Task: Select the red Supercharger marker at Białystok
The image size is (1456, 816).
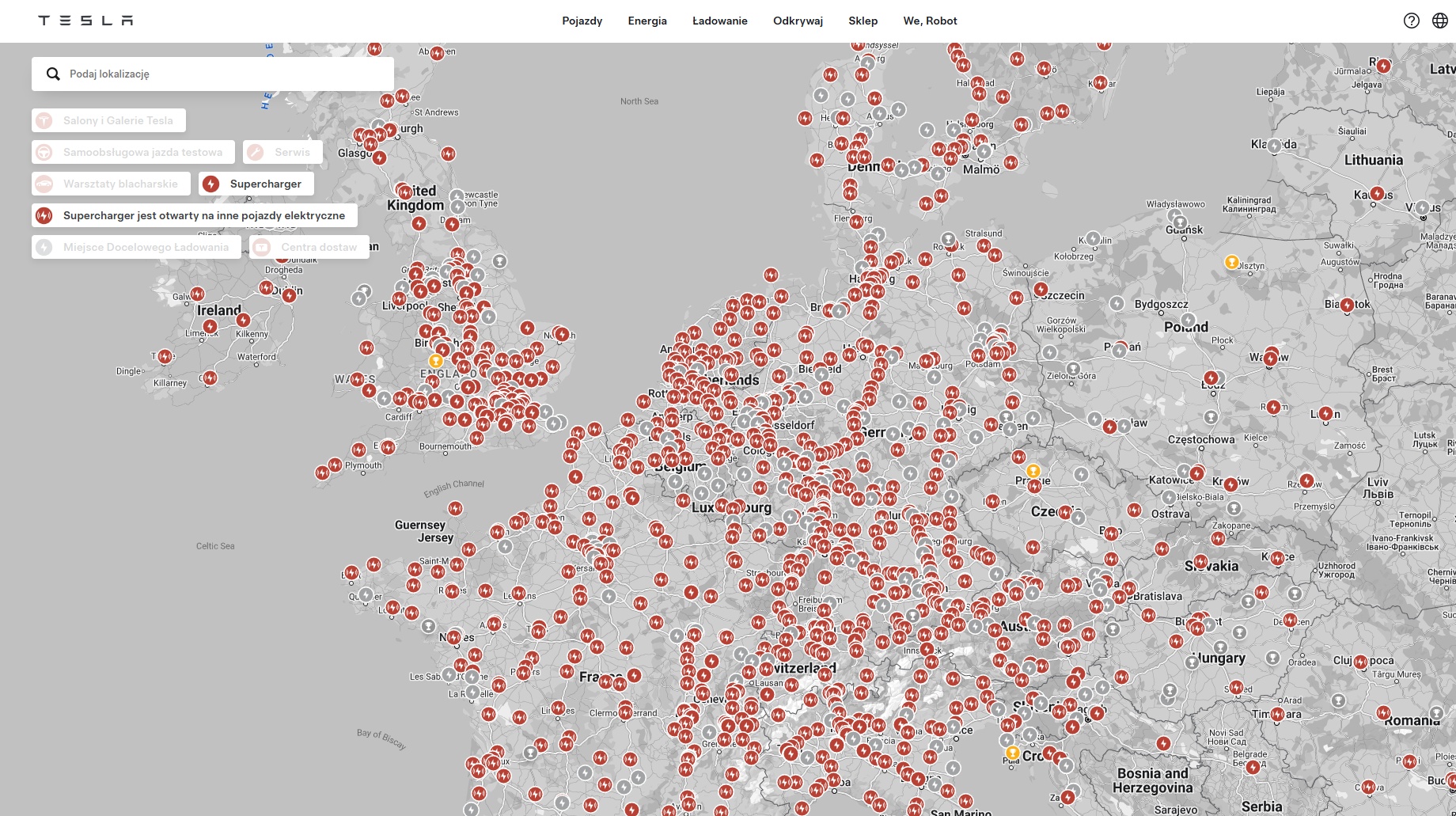Action: [x=1347, y=304]
